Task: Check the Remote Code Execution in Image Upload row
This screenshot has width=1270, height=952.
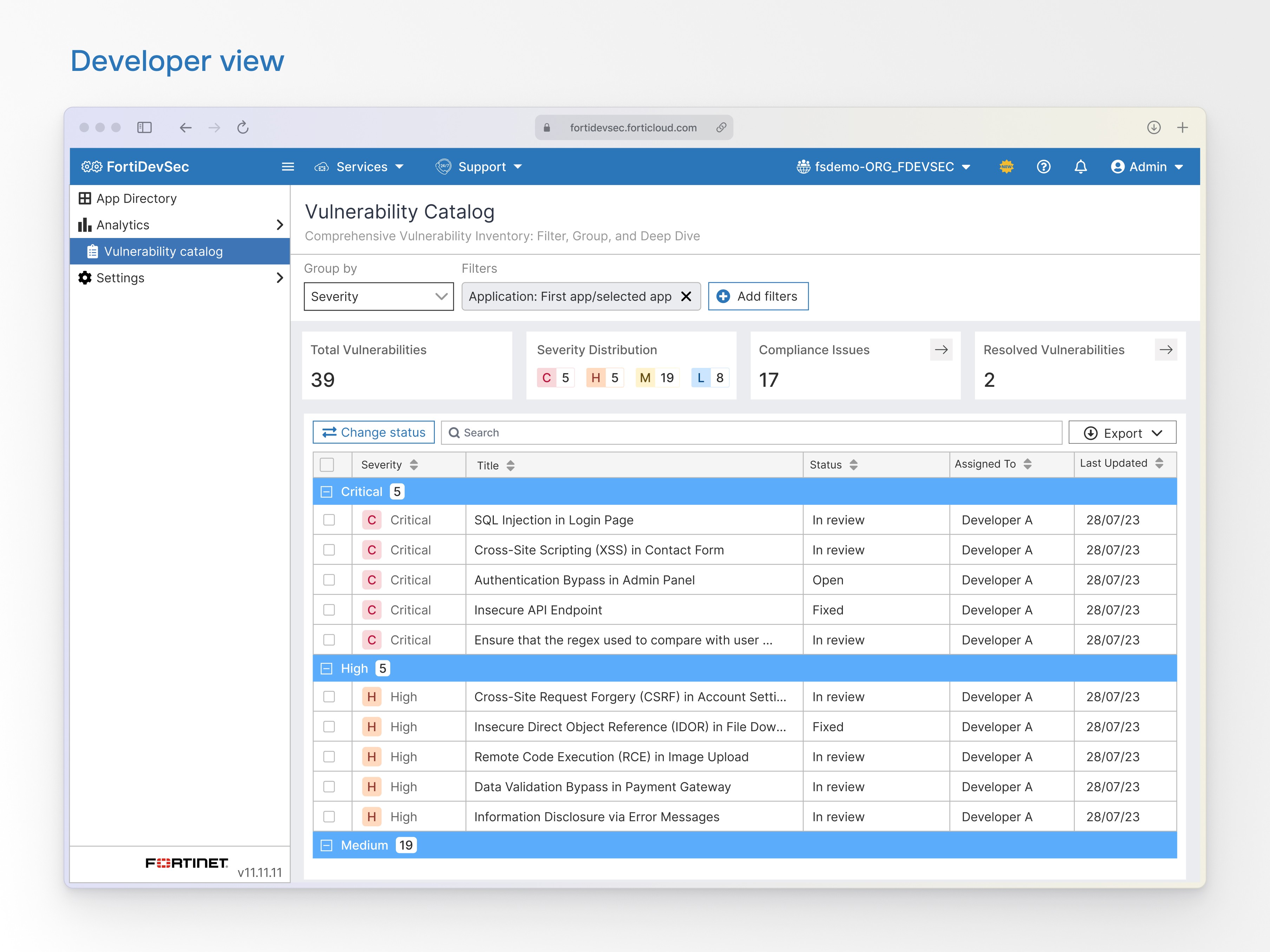Action: pyautogui.click(x=329, y=756)
